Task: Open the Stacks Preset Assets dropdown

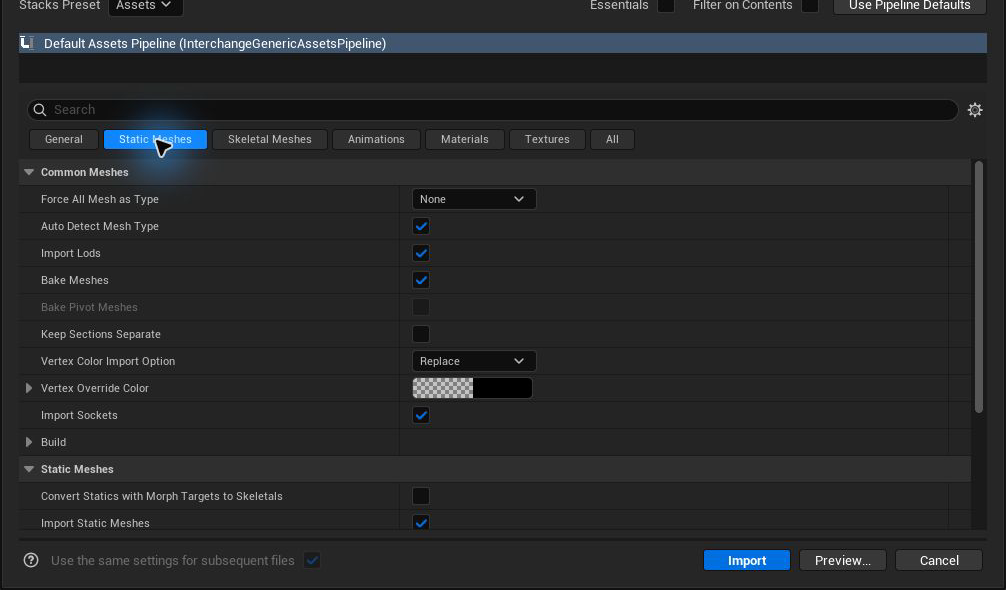Action: point(146,6)
